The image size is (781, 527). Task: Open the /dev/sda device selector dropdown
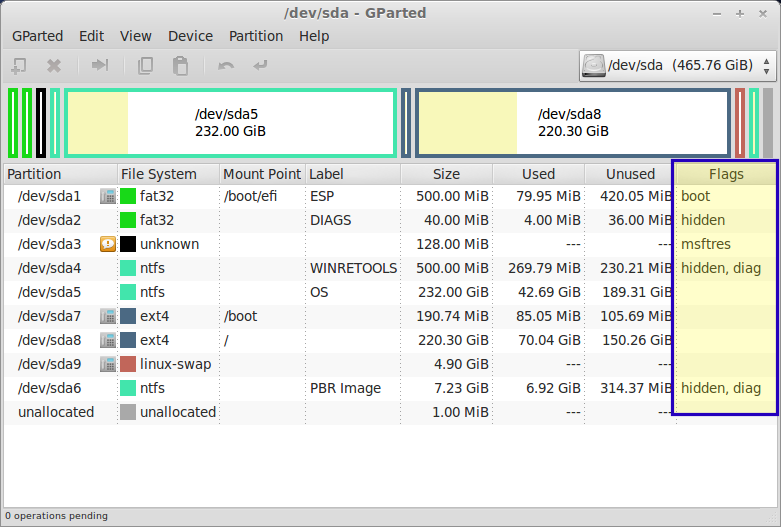click(x=678, y=66)
